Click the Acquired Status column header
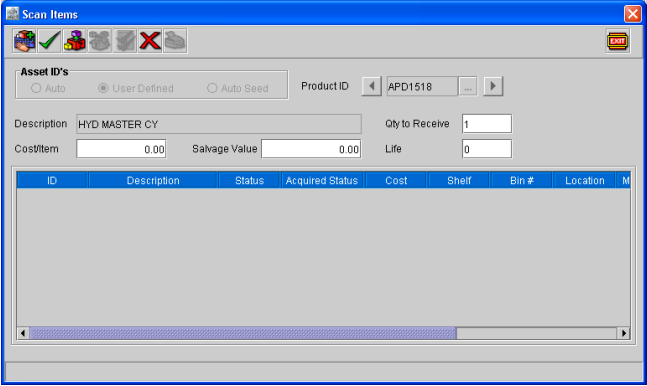Viewport: 647px width, 386px height. [x=322, y=180]
